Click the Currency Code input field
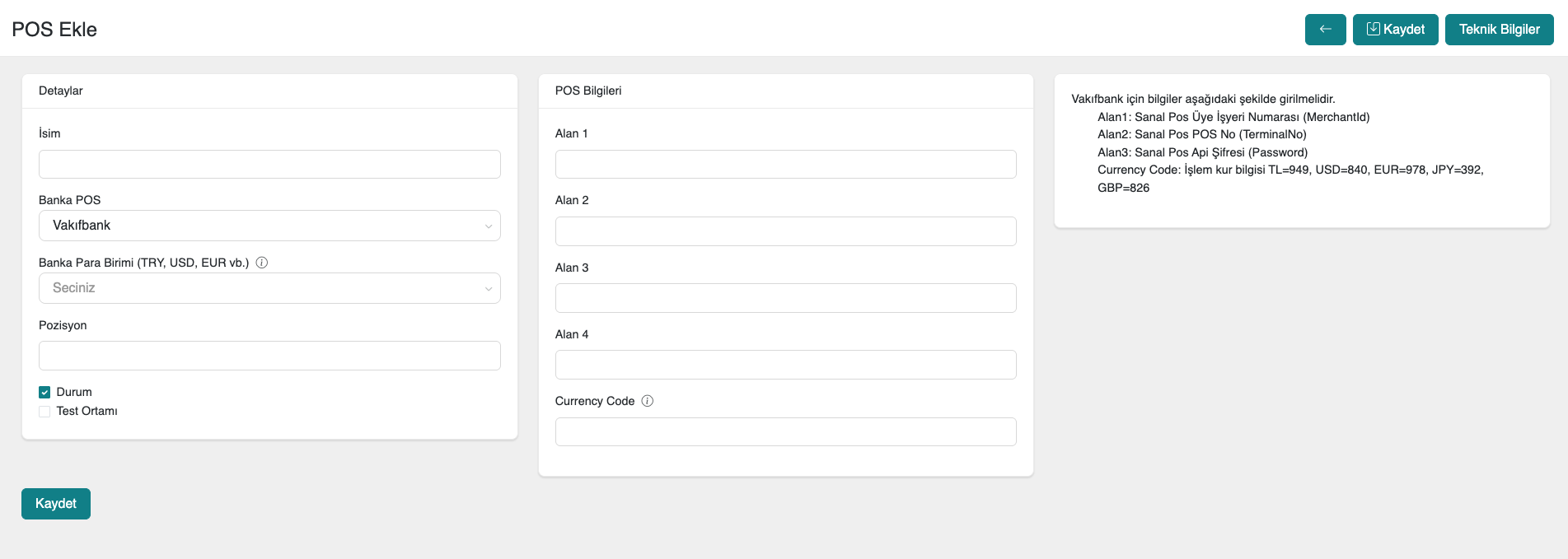Image resolution: width=1568 pixels, height=559 pixels. (x=785, y=432)
